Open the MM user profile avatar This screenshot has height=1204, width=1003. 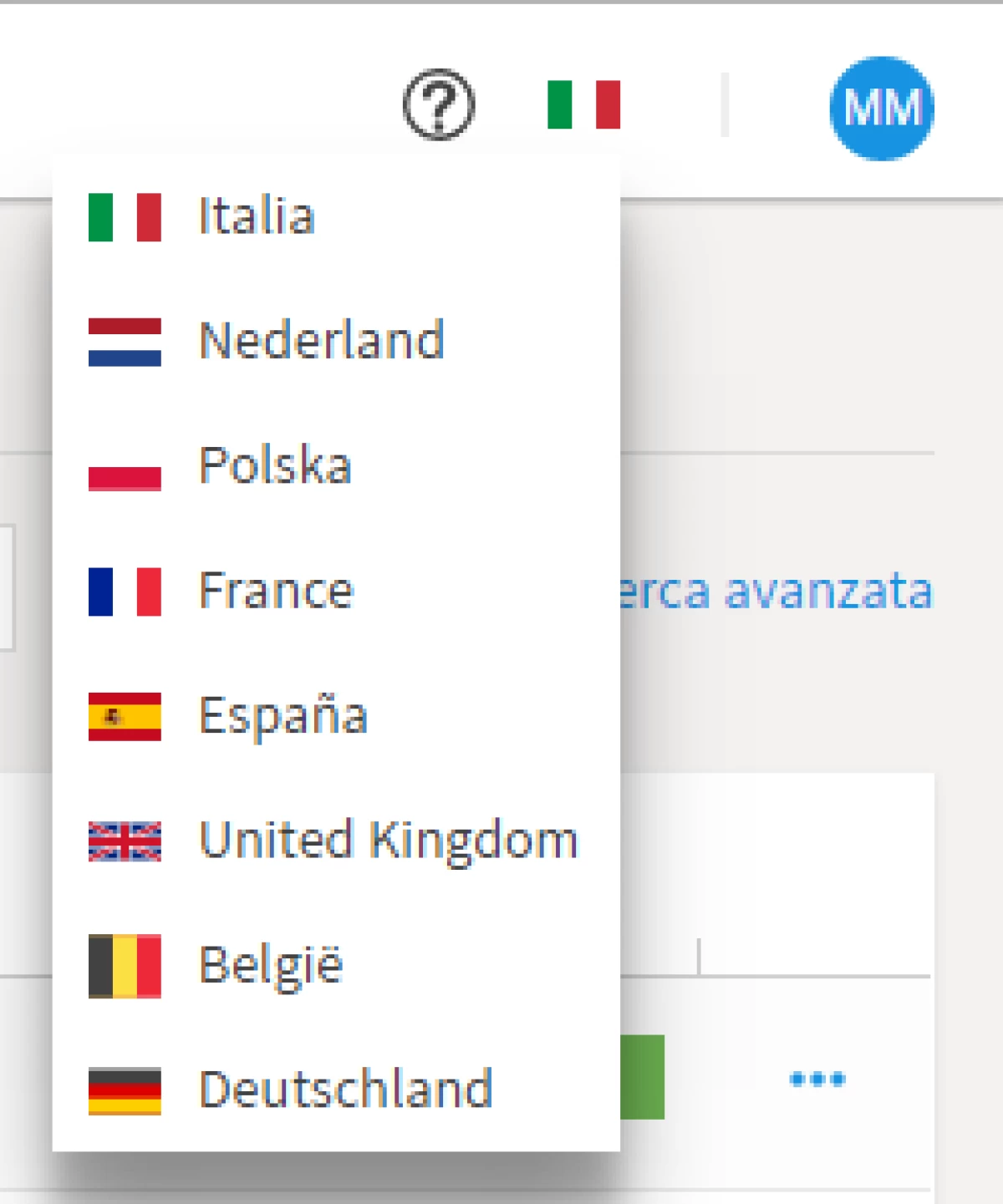882,108
